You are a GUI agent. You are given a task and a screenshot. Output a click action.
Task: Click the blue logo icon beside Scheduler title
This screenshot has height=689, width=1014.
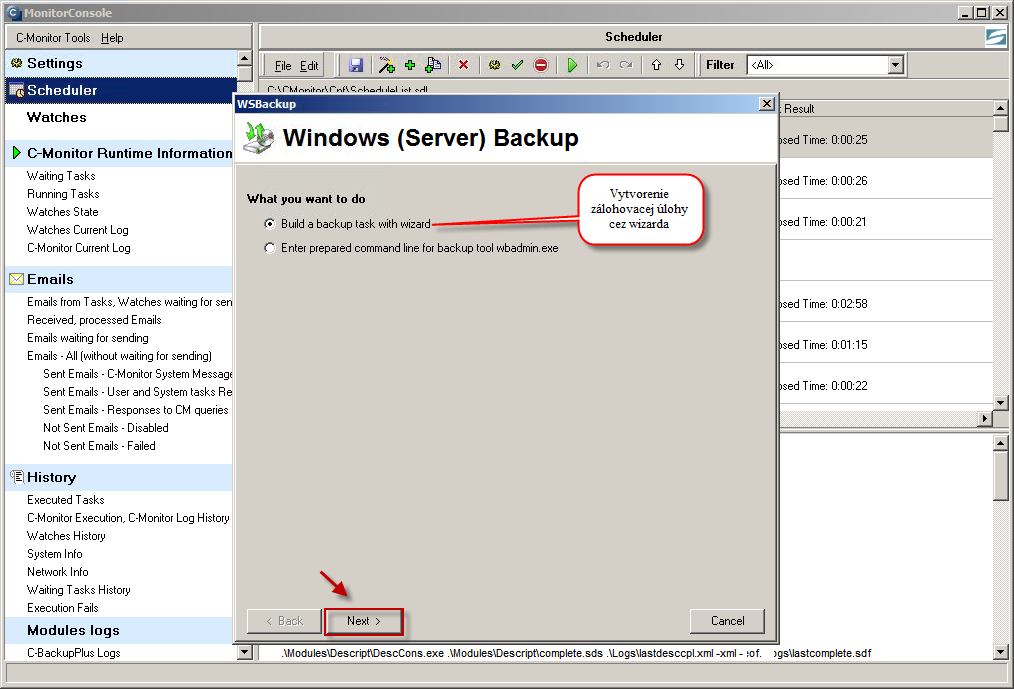[x=995, y=37]
